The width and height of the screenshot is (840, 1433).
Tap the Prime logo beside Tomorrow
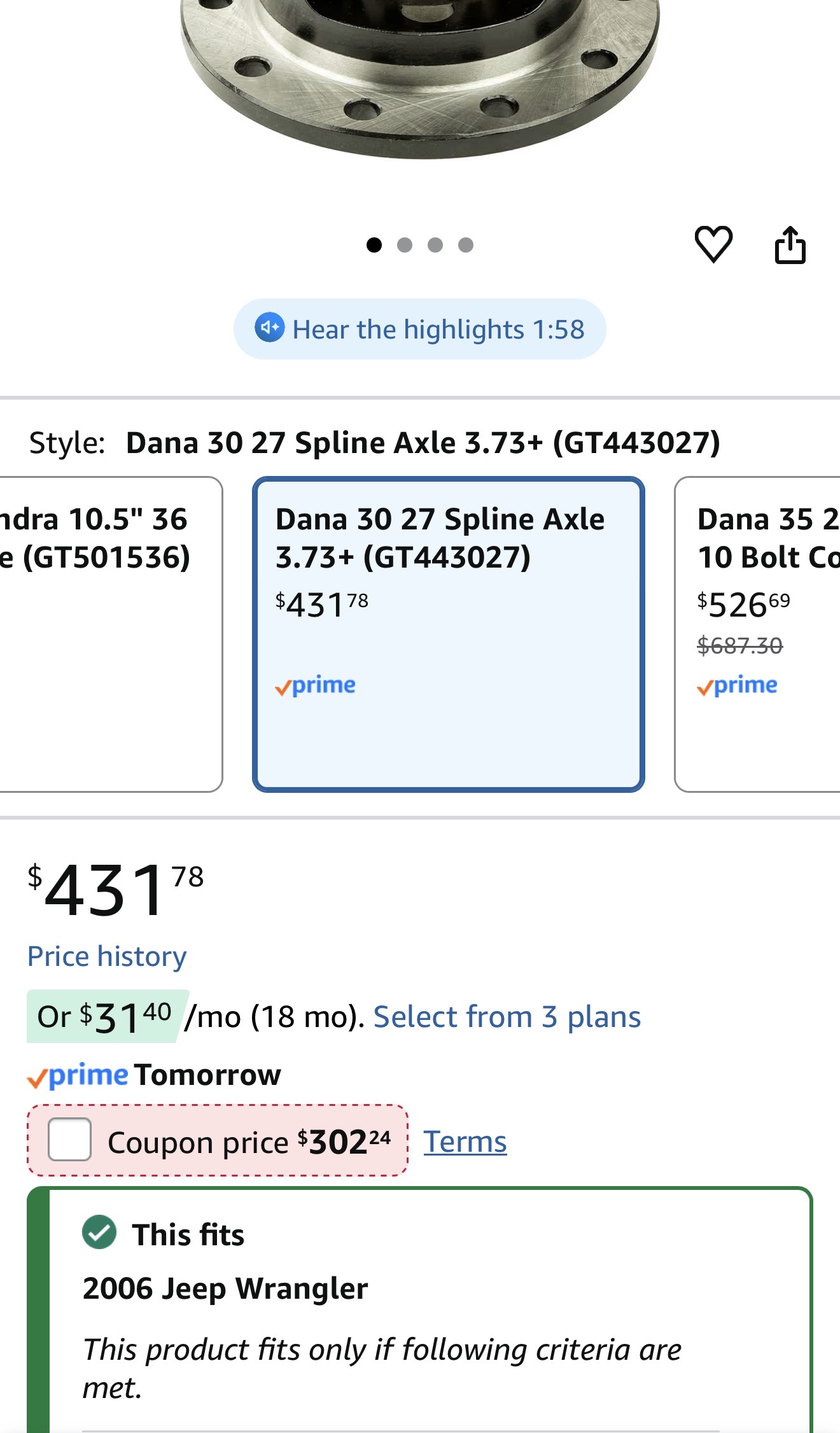78,1076
